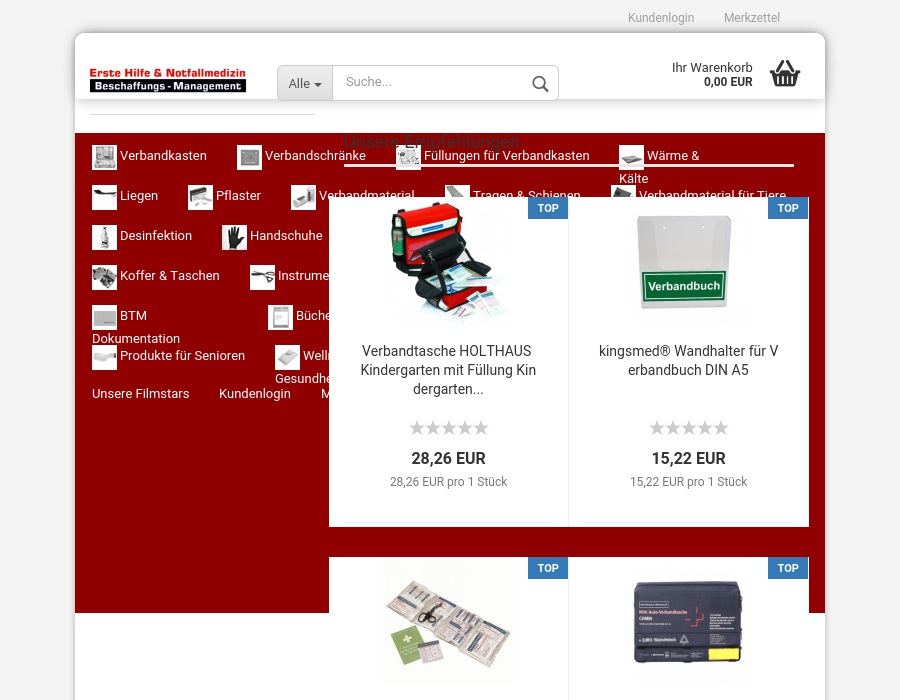
Task: Click the shopping basket icon
Action: point(785,74)
